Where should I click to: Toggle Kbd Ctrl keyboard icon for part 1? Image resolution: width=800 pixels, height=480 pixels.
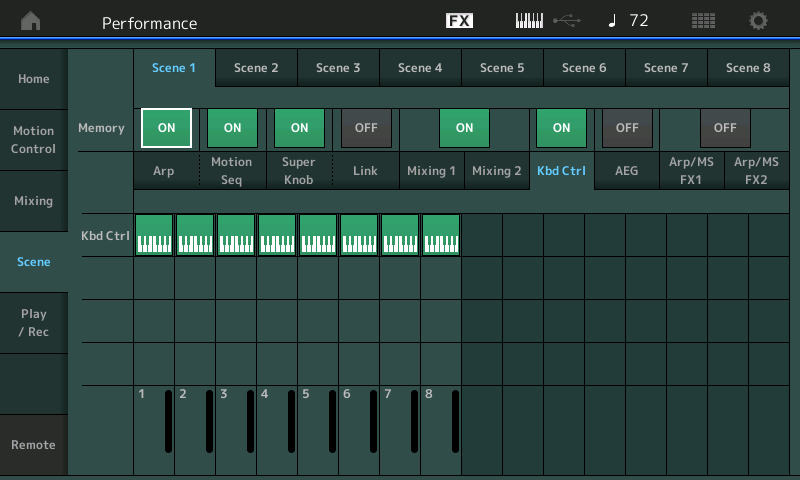[x=154, y=235]
